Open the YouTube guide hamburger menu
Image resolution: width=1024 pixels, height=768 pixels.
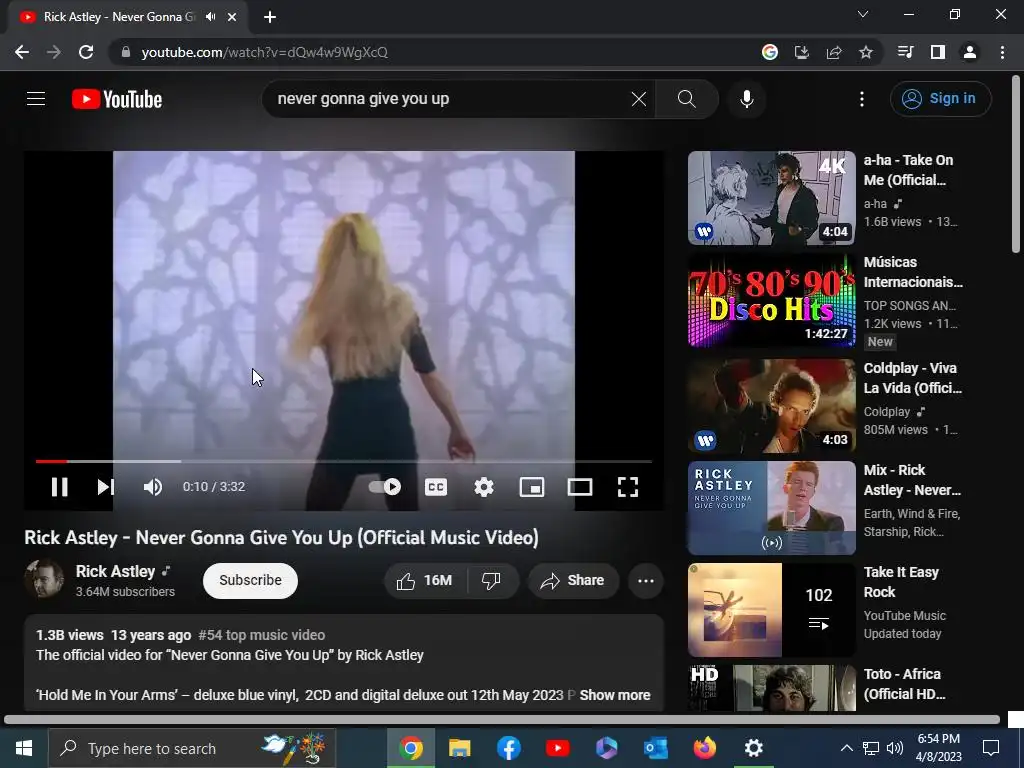click(x=36, y=99)
